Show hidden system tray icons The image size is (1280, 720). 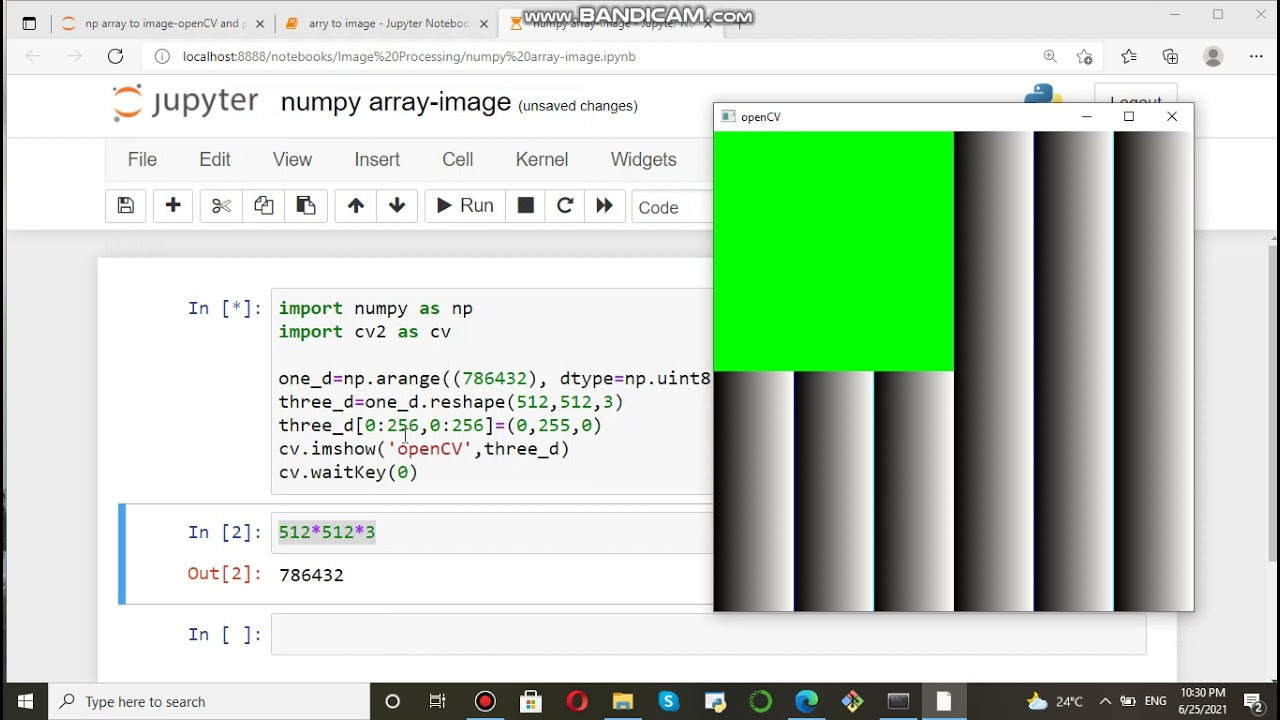1105,701
